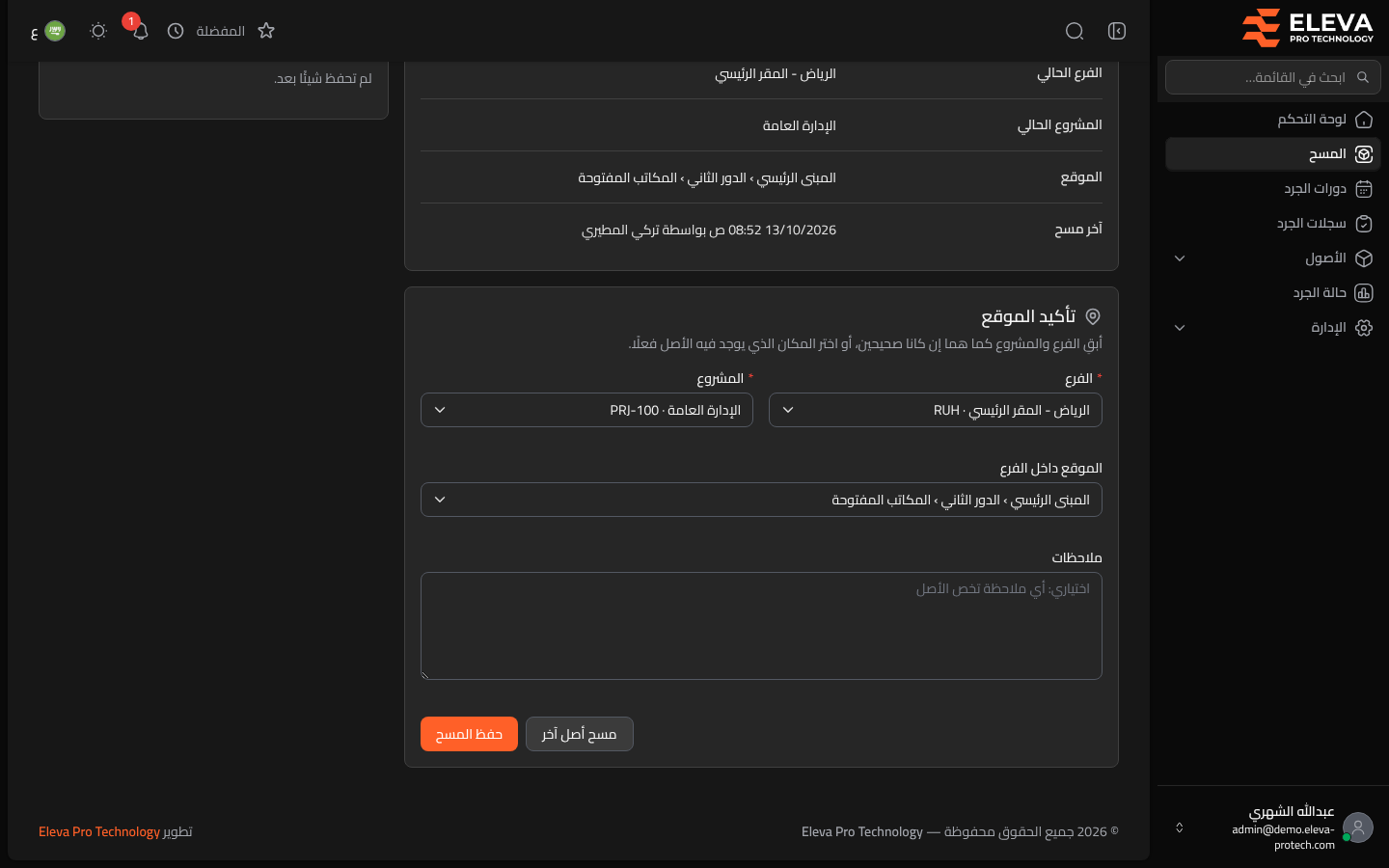1389x868 pixels.
Task: Open the الموقع داخل الفرع dropdown
Action: click(x=761, y=500)
